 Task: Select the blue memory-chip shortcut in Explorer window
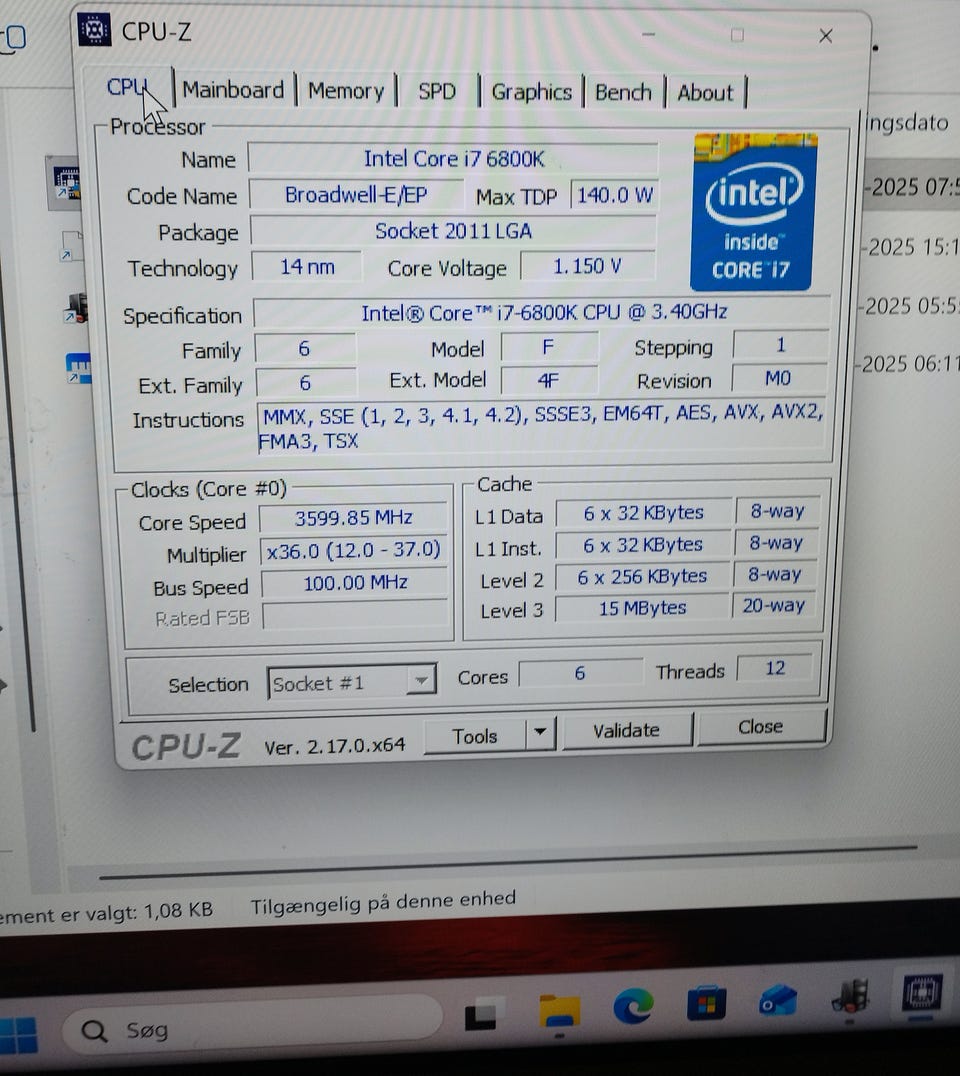[78, 368]
